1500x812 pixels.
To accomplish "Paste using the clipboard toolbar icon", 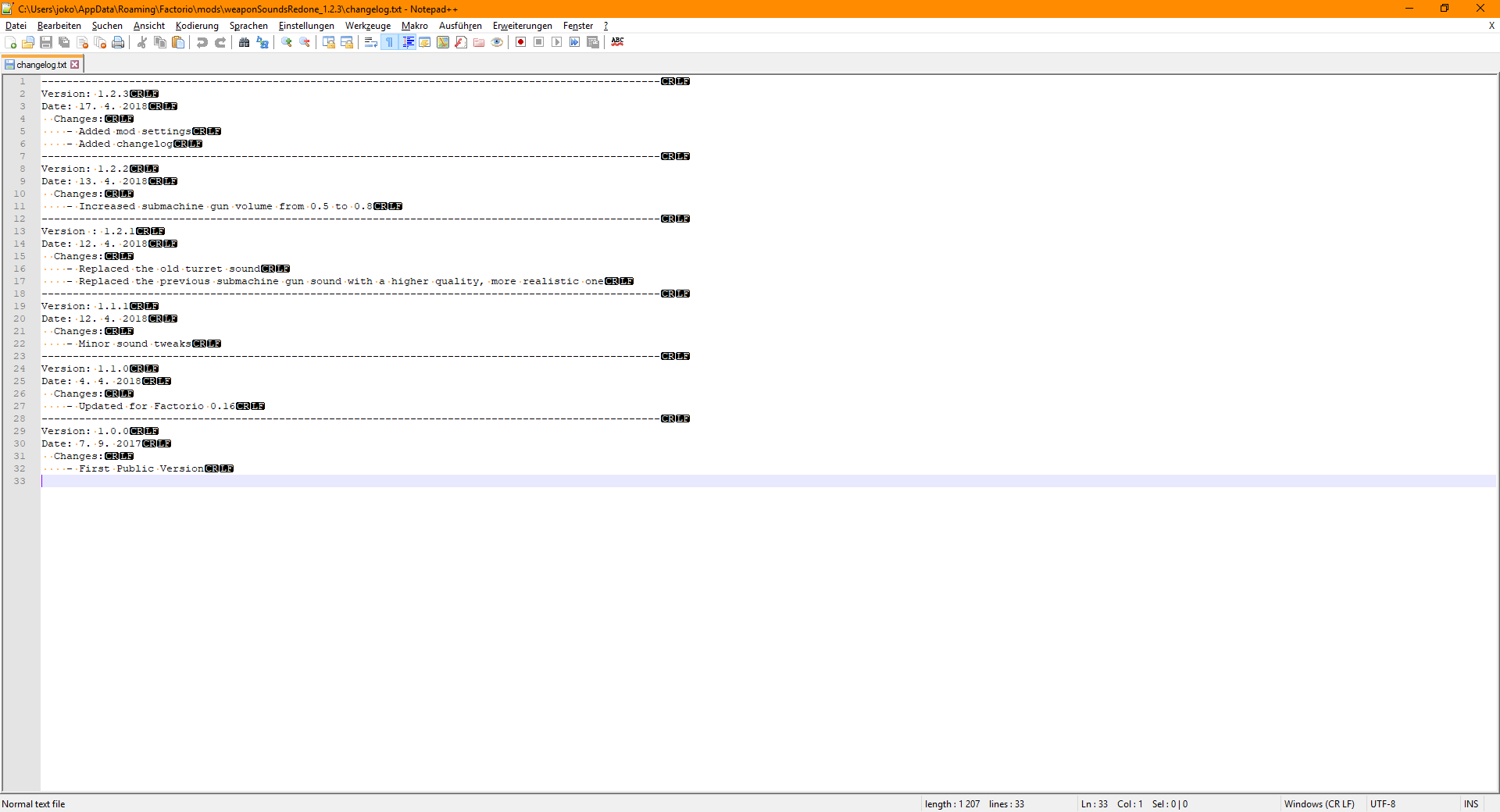I will (x=178, y=42).
